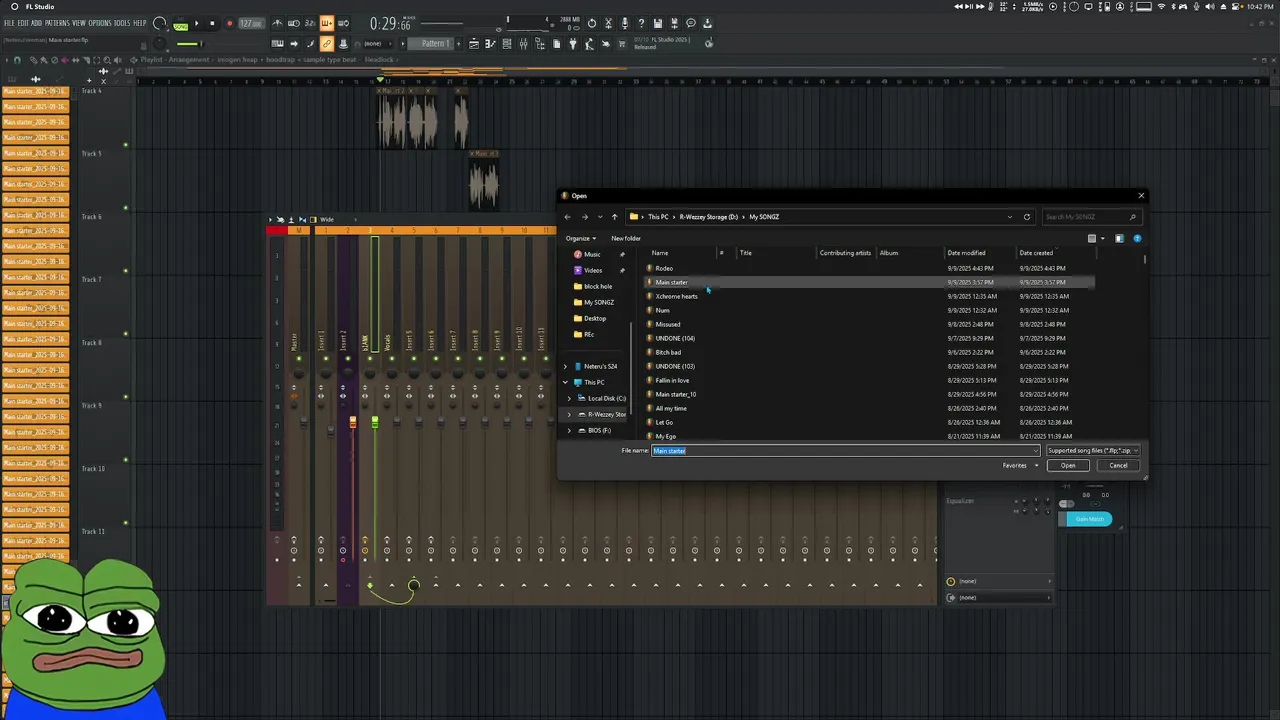The height and width of the screenshot is (720, 1280).
Task: Open the Browser view icon
Action: [x=540, y=43]
